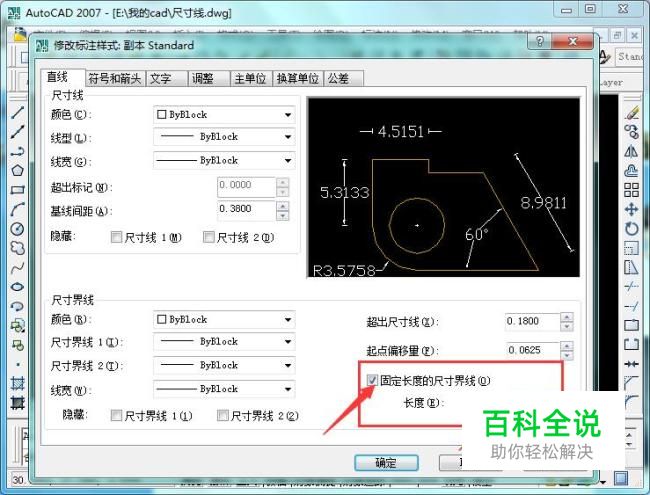This screenshot has width=650, height=495.
Task: Click the dialog help question-mark button
Action: [539, 41]
